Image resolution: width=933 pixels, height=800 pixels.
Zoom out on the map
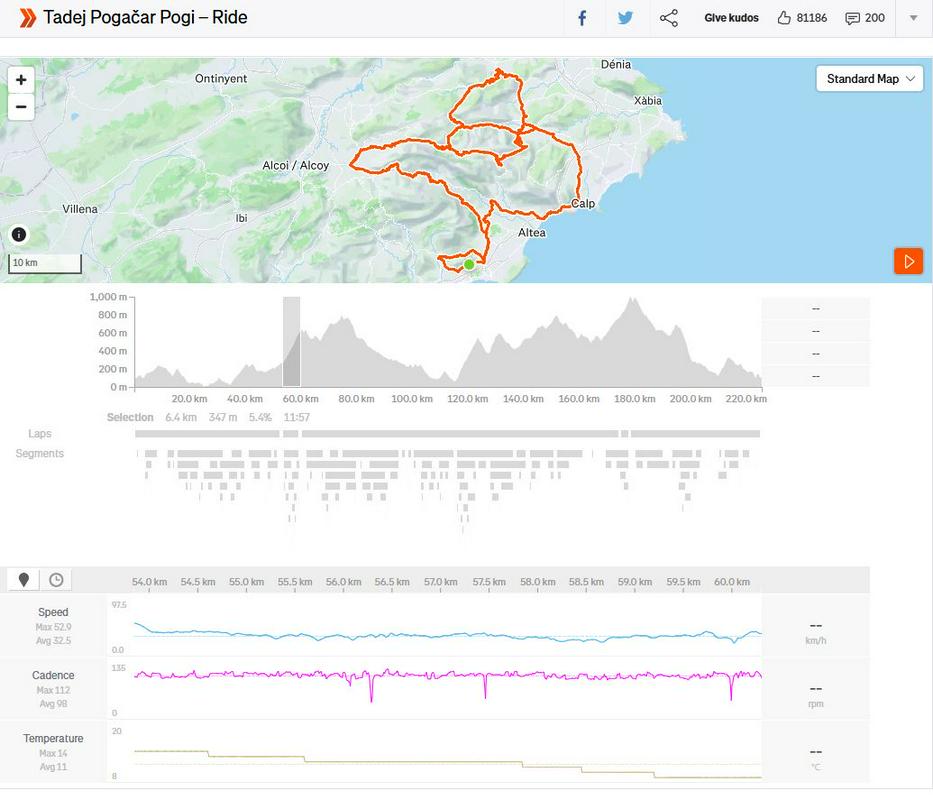tap(21, 107)
